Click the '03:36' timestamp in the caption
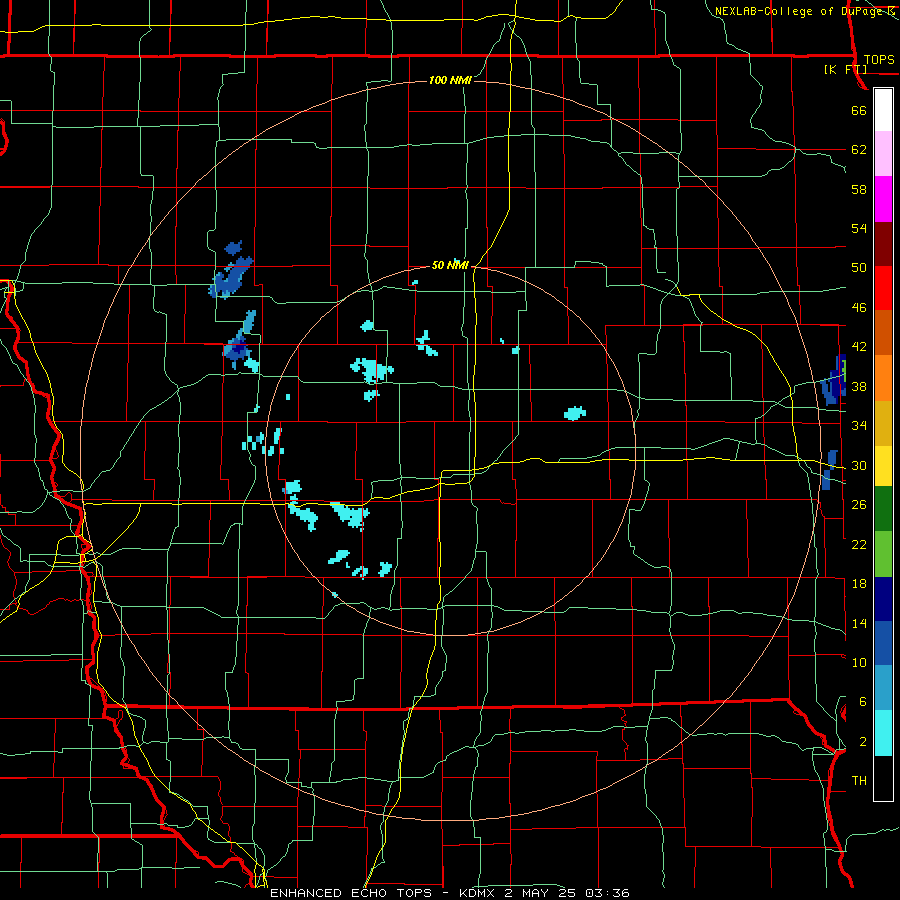Screen dimensions: 900x900 click(x=607, y=893)
